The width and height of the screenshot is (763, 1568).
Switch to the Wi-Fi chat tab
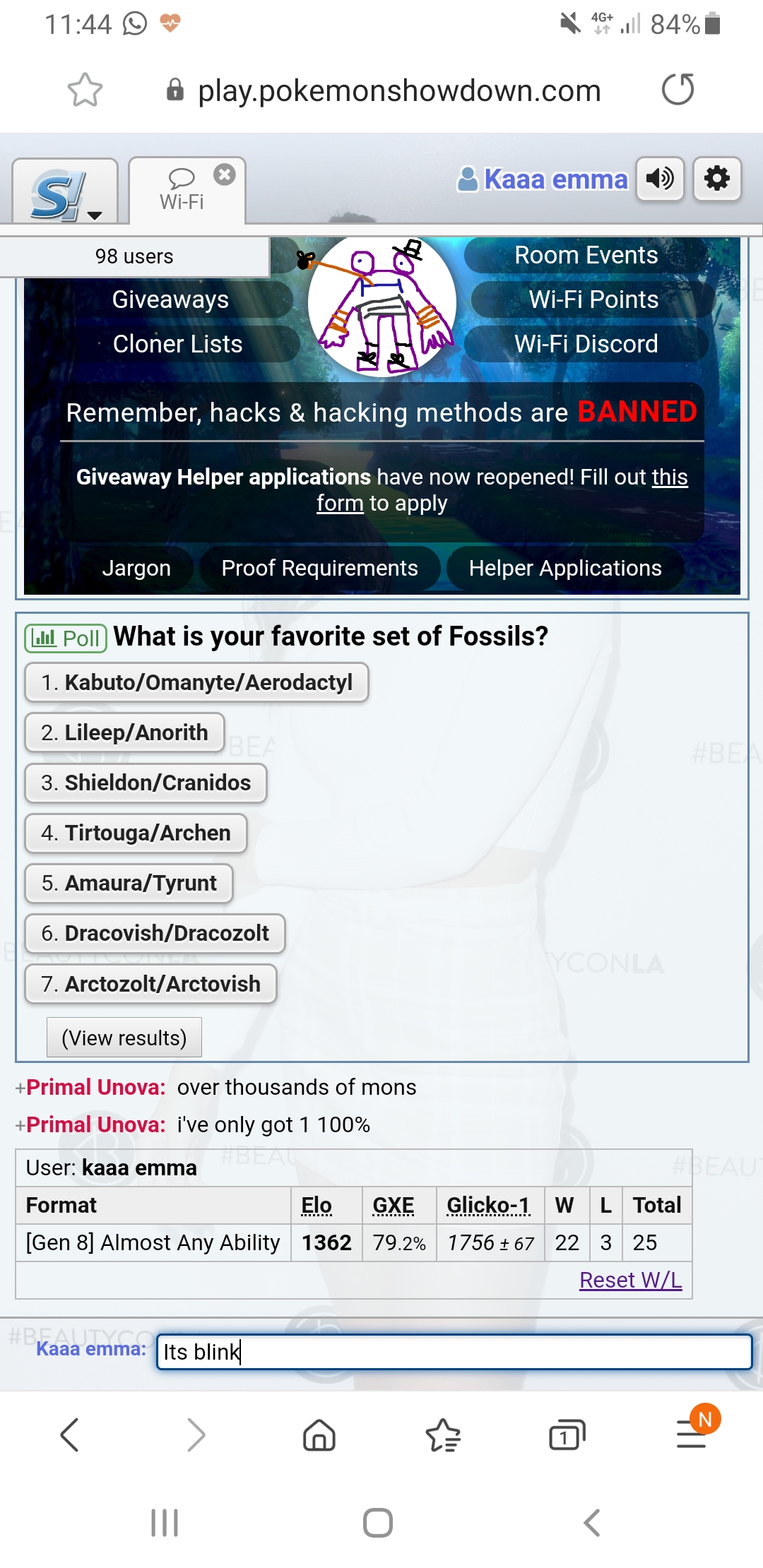(x=182, y=191)
